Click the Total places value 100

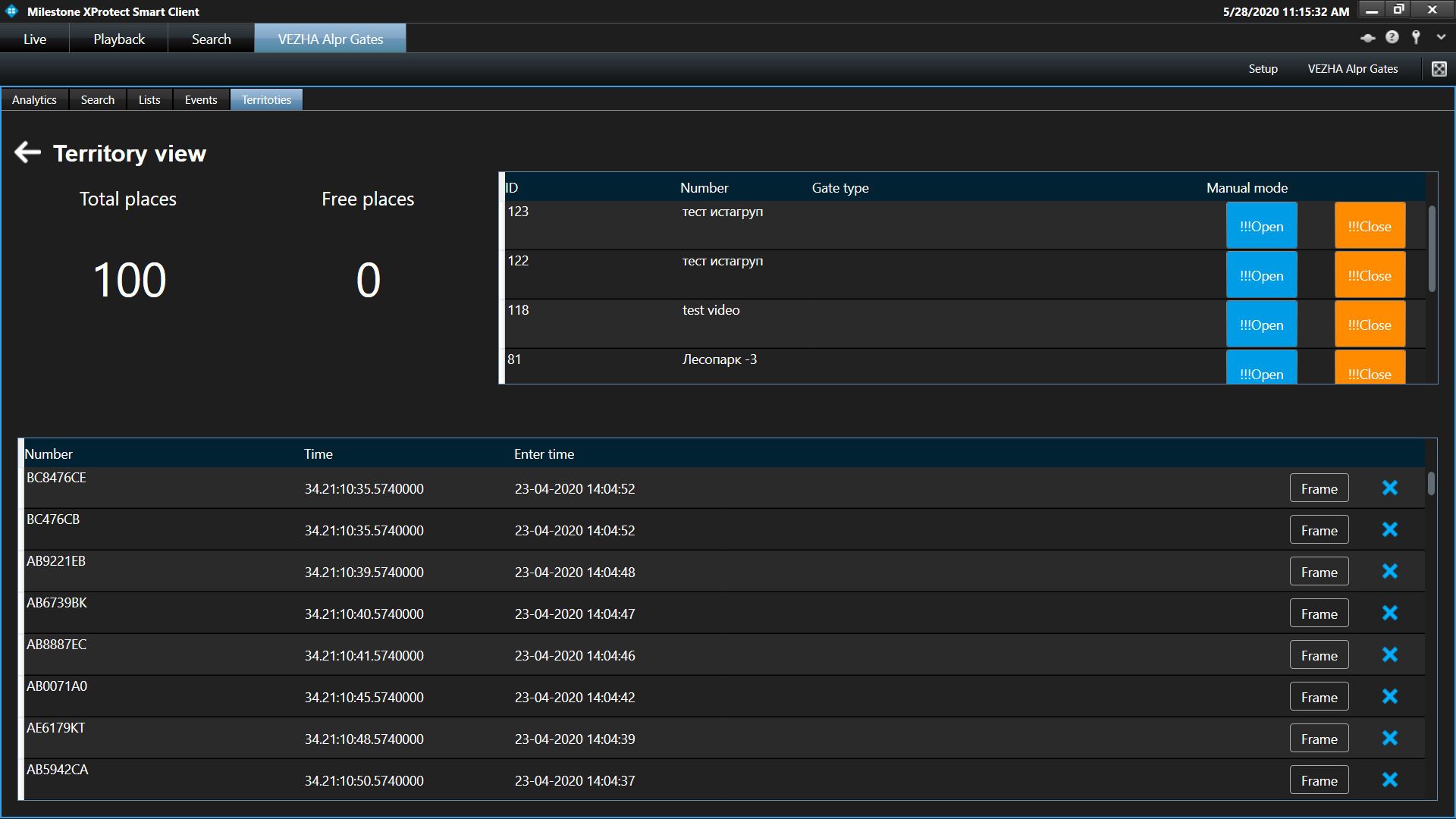pos(129,279)
